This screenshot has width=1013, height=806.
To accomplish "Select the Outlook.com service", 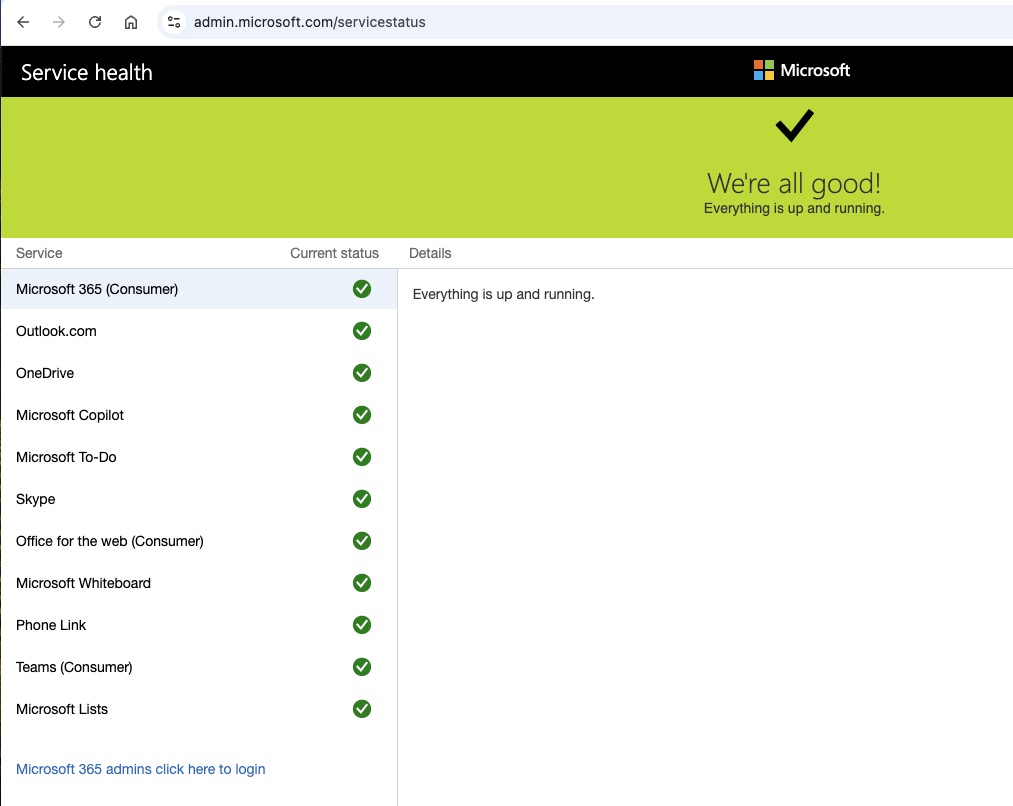I will point(199,331).
